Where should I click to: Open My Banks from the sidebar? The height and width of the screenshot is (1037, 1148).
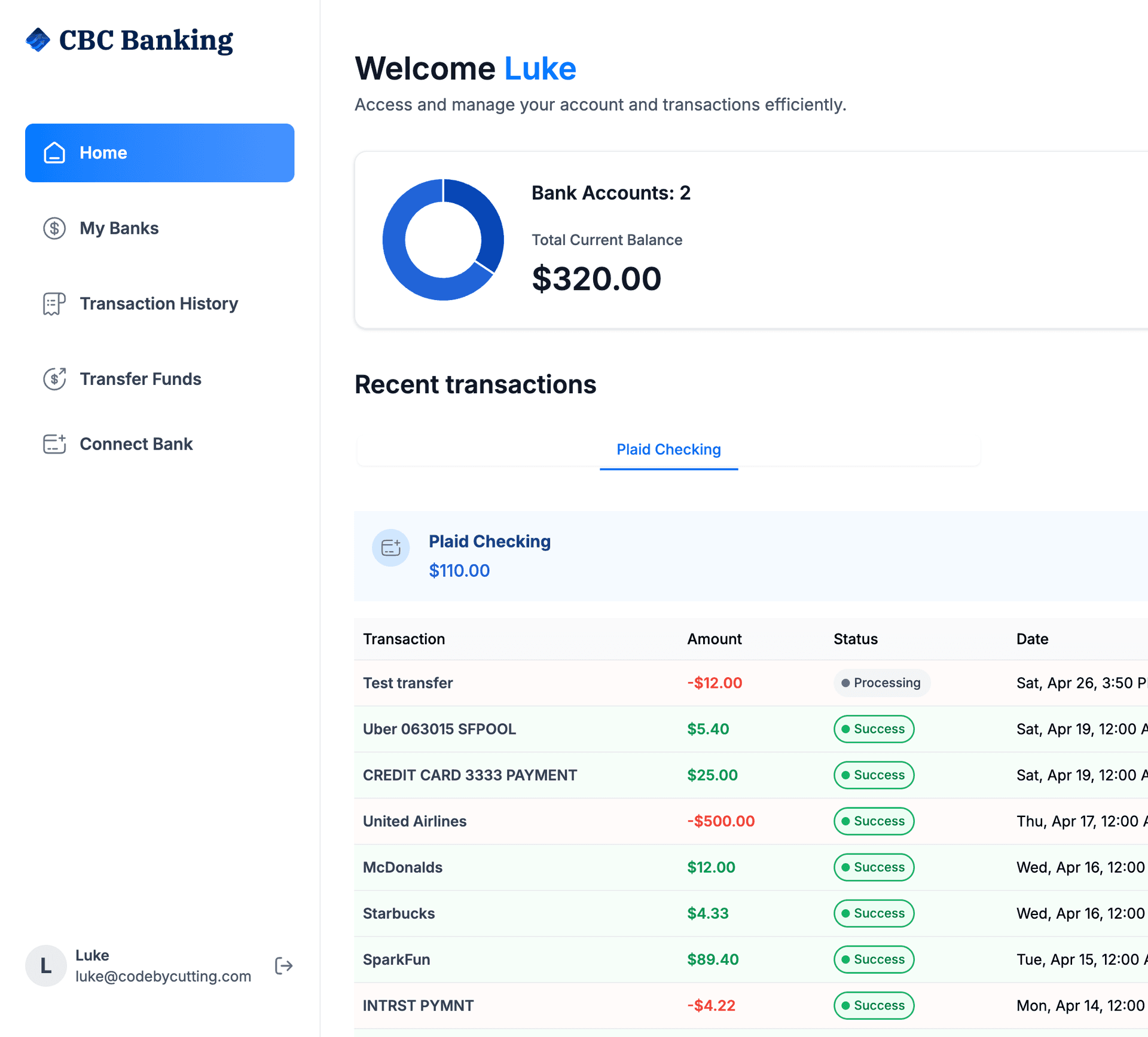(119, 228)
